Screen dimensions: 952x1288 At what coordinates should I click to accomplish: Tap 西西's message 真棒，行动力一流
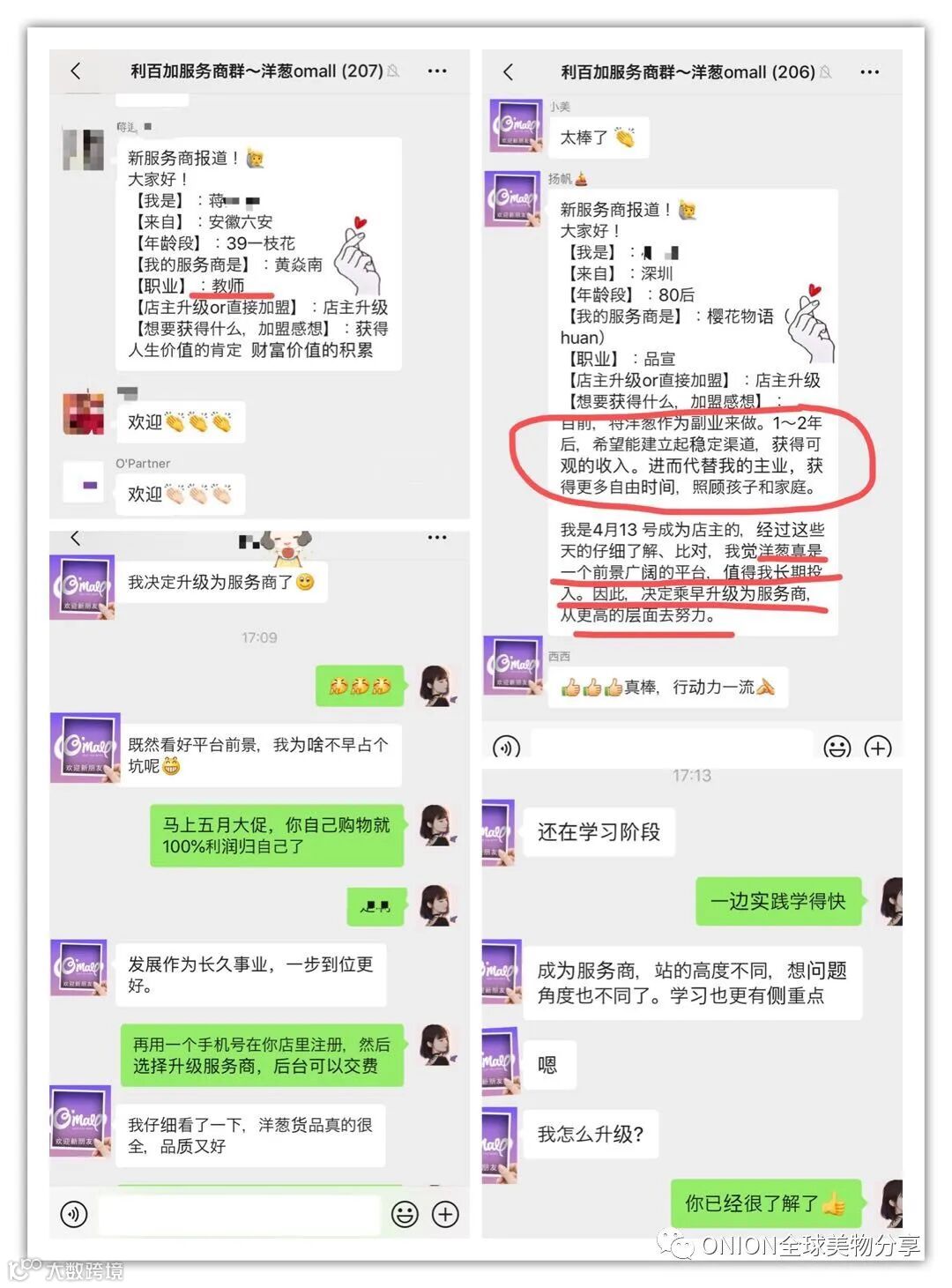pyautogui.click(x=668, y=687)
